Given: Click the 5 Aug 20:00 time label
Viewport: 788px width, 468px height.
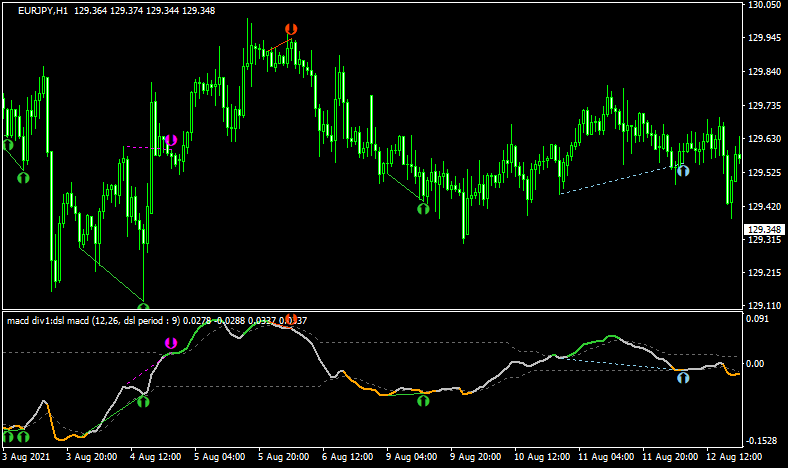Looking at the screenshot, I should [x=284, y=457].
